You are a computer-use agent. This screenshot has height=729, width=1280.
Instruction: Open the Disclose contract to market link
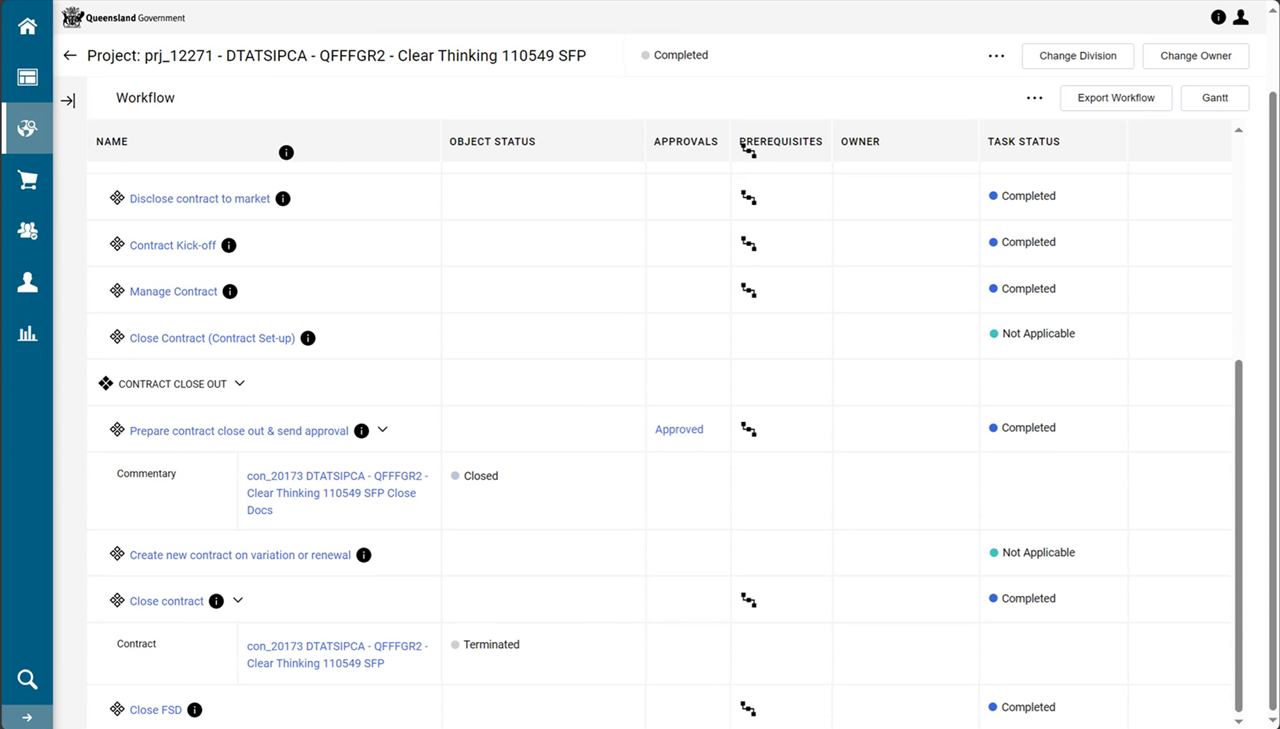click(200, 199)
